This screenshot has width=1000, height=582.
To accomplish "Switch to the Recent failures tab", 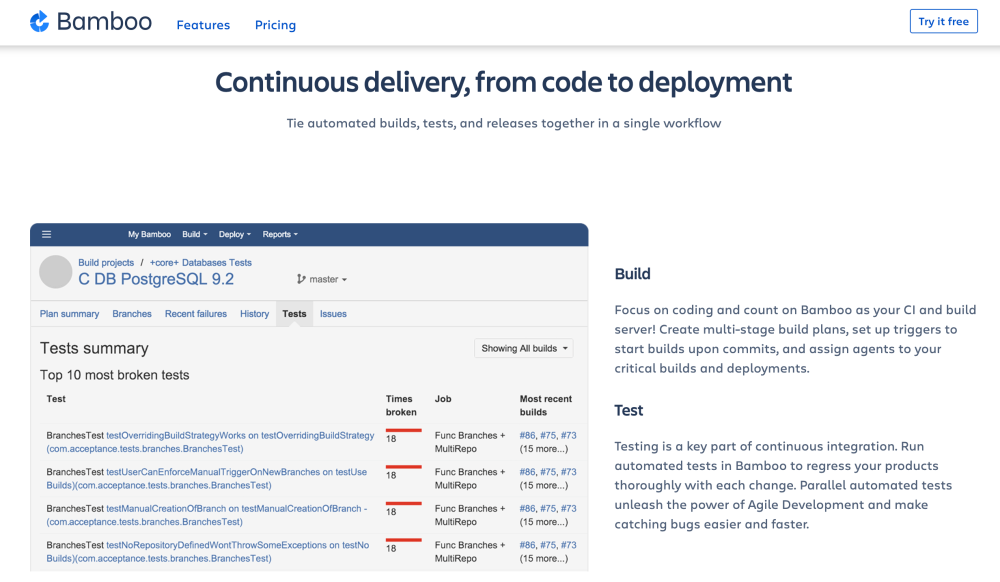I will [196, 314].
